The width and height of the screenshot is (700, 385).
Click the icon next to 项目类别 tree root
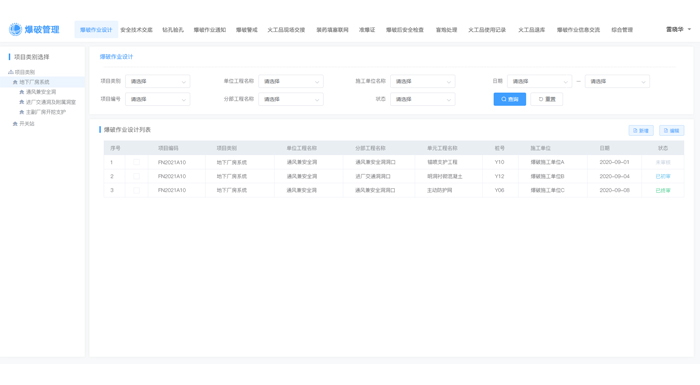11,72
